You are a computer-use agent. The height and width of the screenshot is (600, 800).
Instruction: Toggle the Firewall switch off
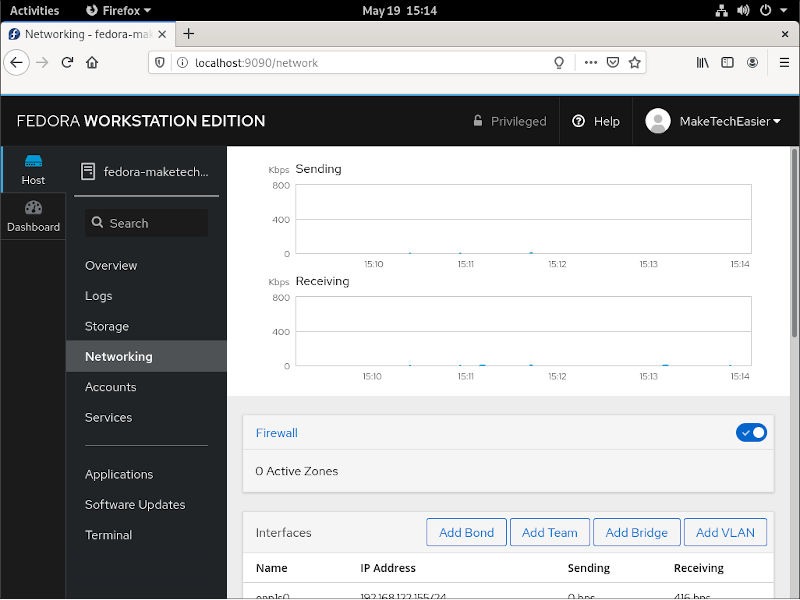[751, 433]
